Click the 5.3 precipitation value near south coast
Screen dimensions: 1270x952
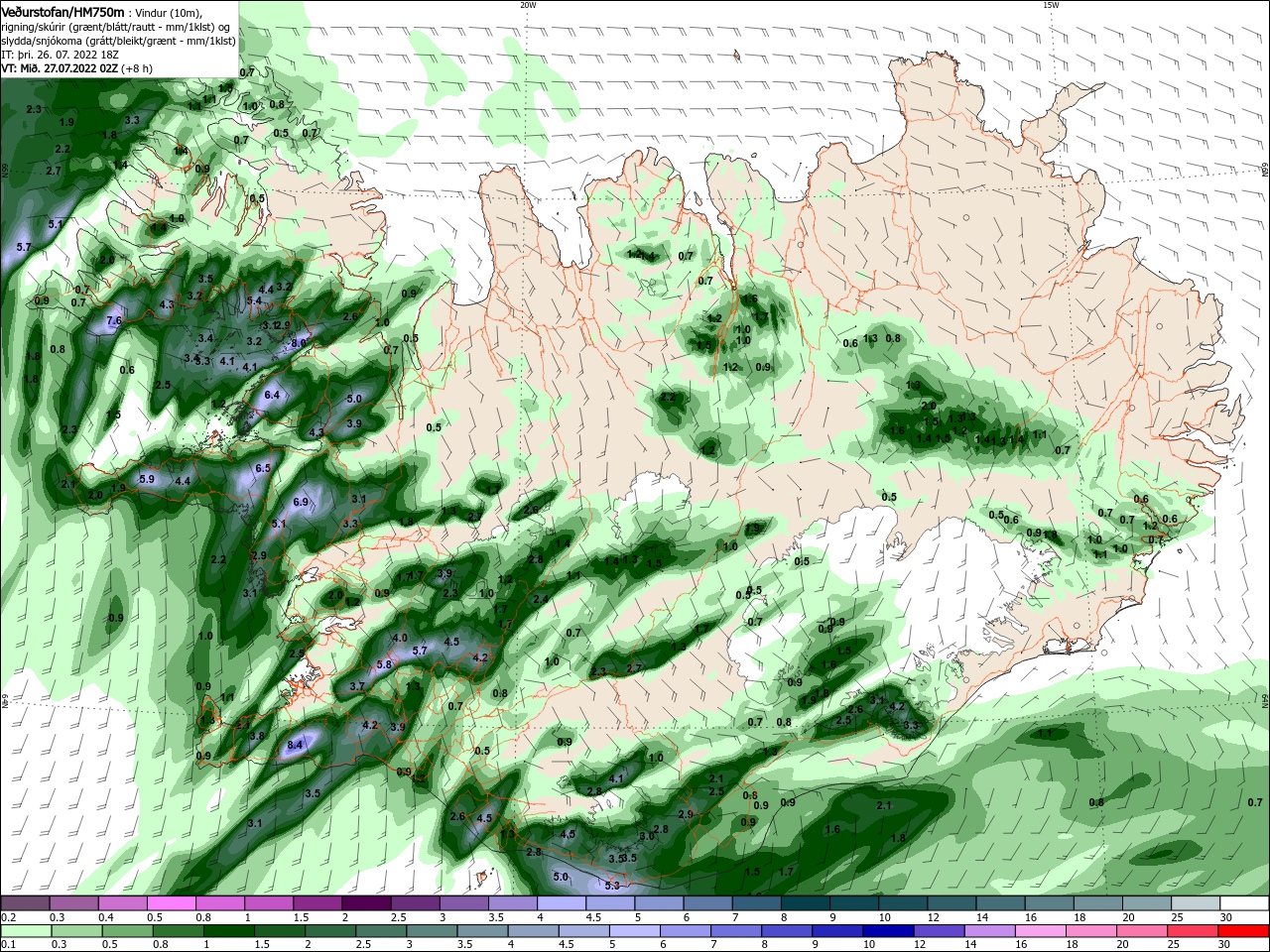point(611,886)
